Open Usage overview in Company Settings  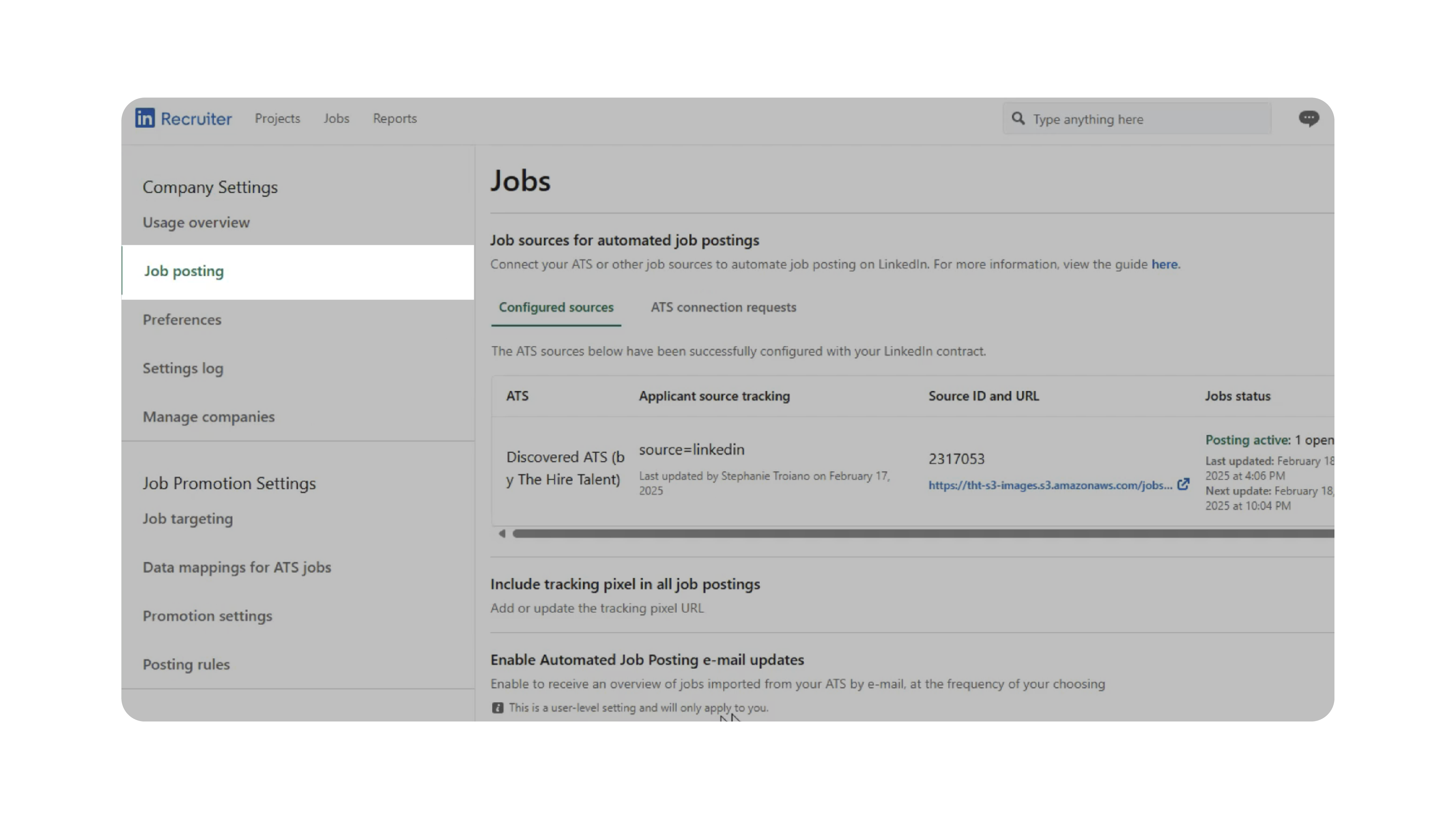[x=195, y=222]
